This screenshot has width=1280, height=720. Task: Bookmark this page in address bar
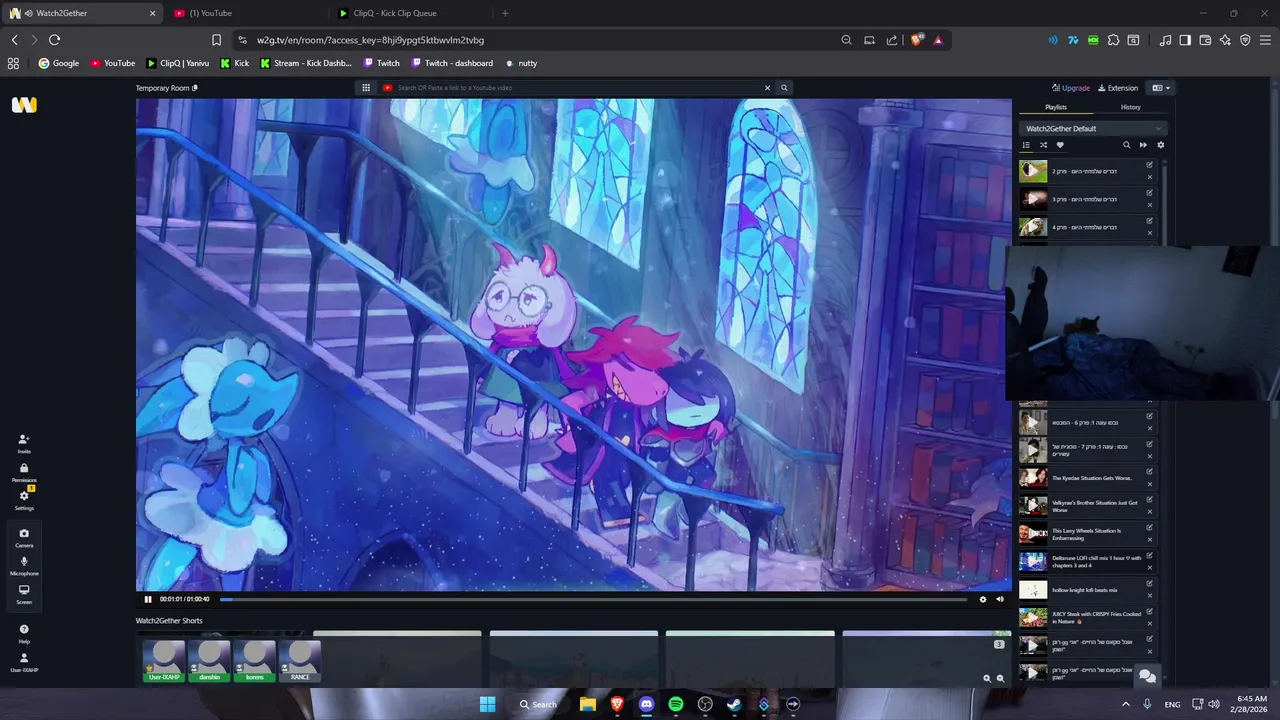pos(216,40)
